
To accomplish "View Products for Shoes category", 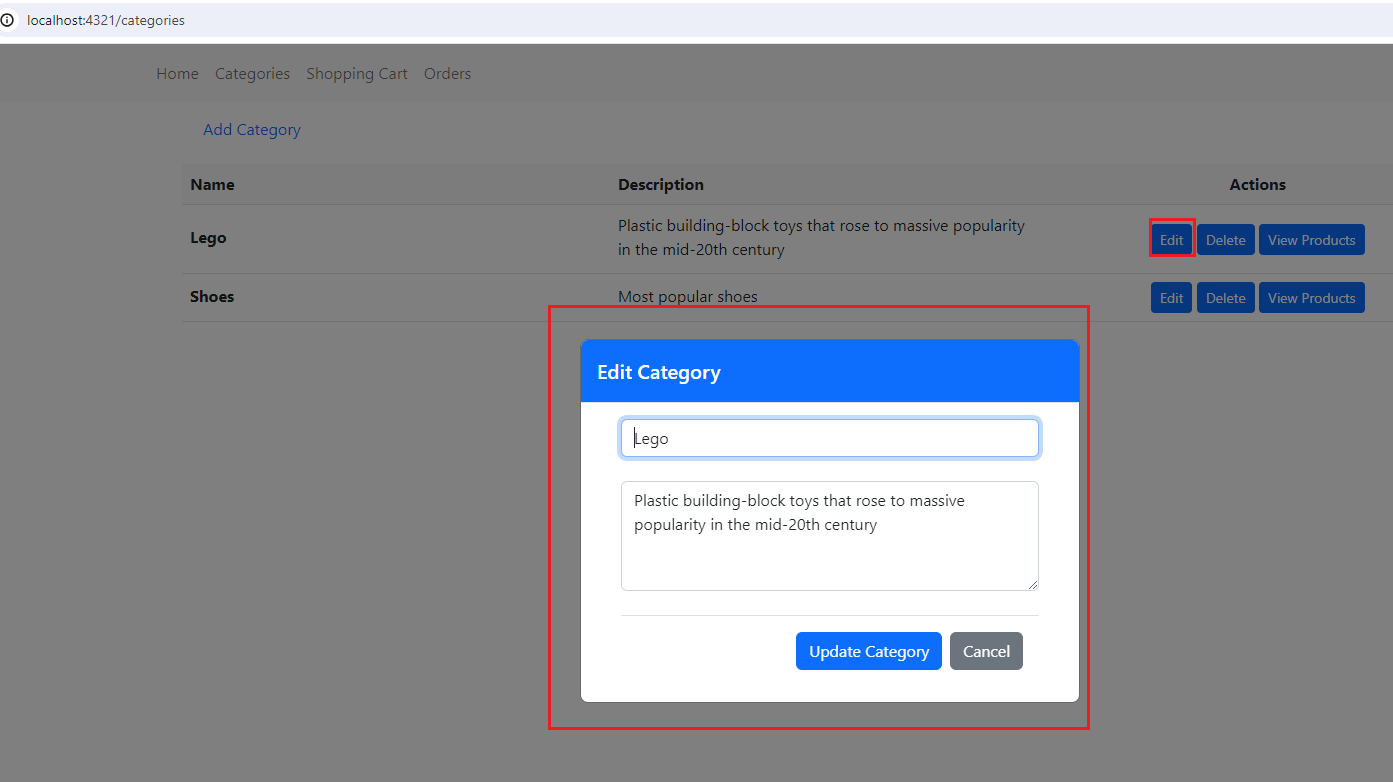I will pos(1312,297).
